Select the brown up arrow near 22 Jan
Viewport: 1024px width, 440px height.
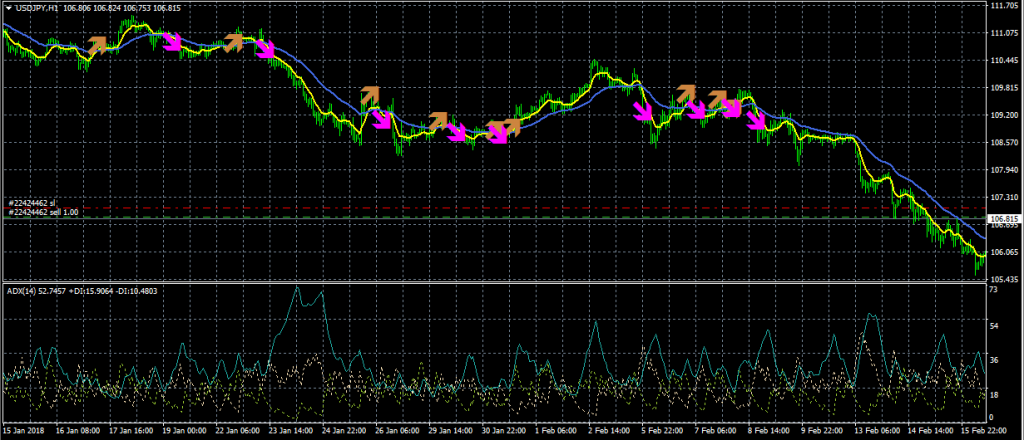click(235, 41)
